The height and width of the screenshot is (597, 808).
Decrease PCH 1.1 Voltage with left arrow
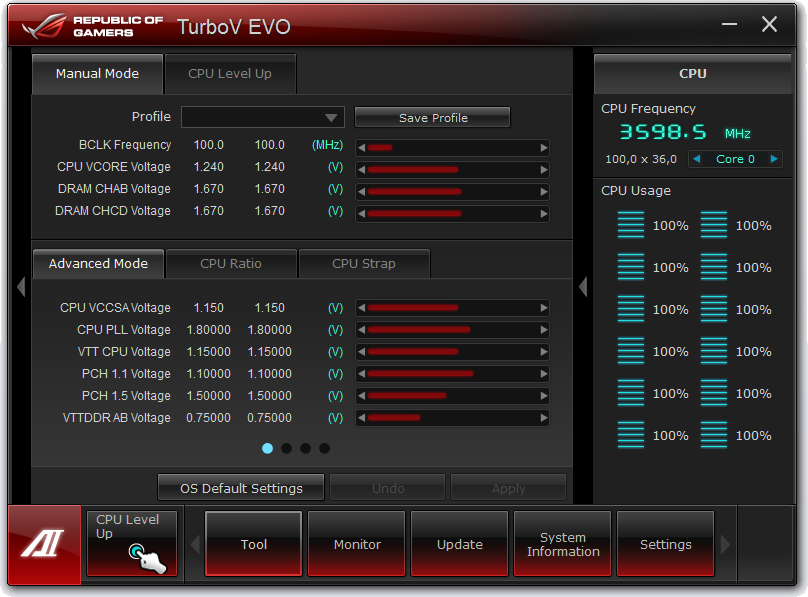click(362, 374)
